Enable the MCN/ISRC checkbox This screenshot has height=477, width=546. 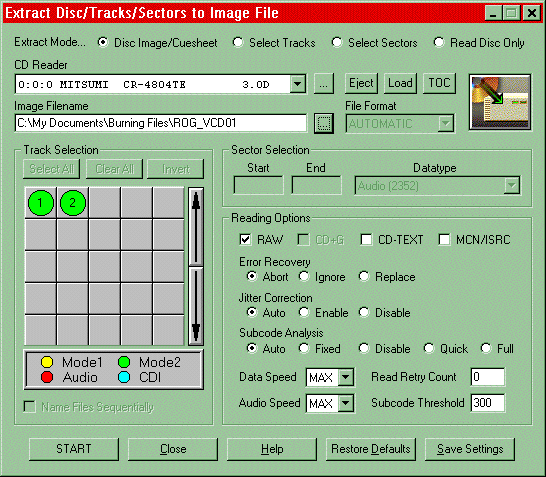(444, 240)
